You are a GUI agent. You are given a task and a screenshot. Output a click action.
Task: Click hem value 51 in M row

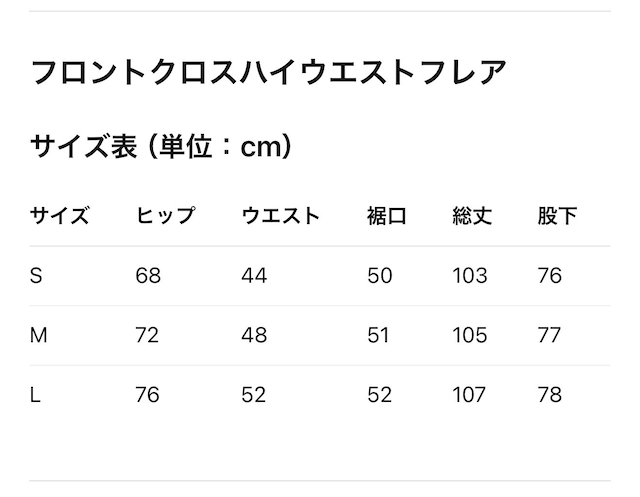379,336
